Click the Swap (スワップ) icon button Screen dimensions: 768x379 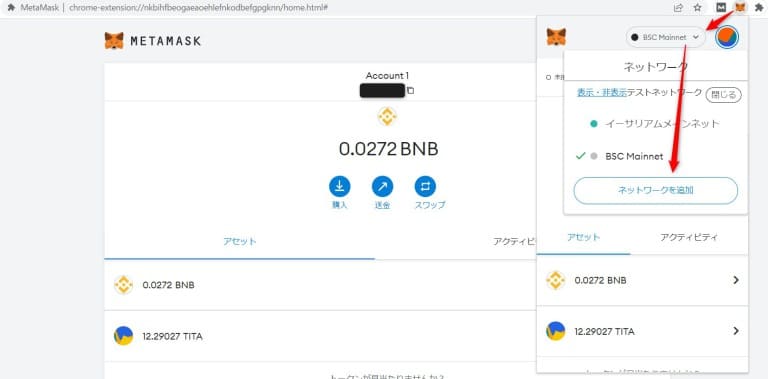(x=425, y=187)
